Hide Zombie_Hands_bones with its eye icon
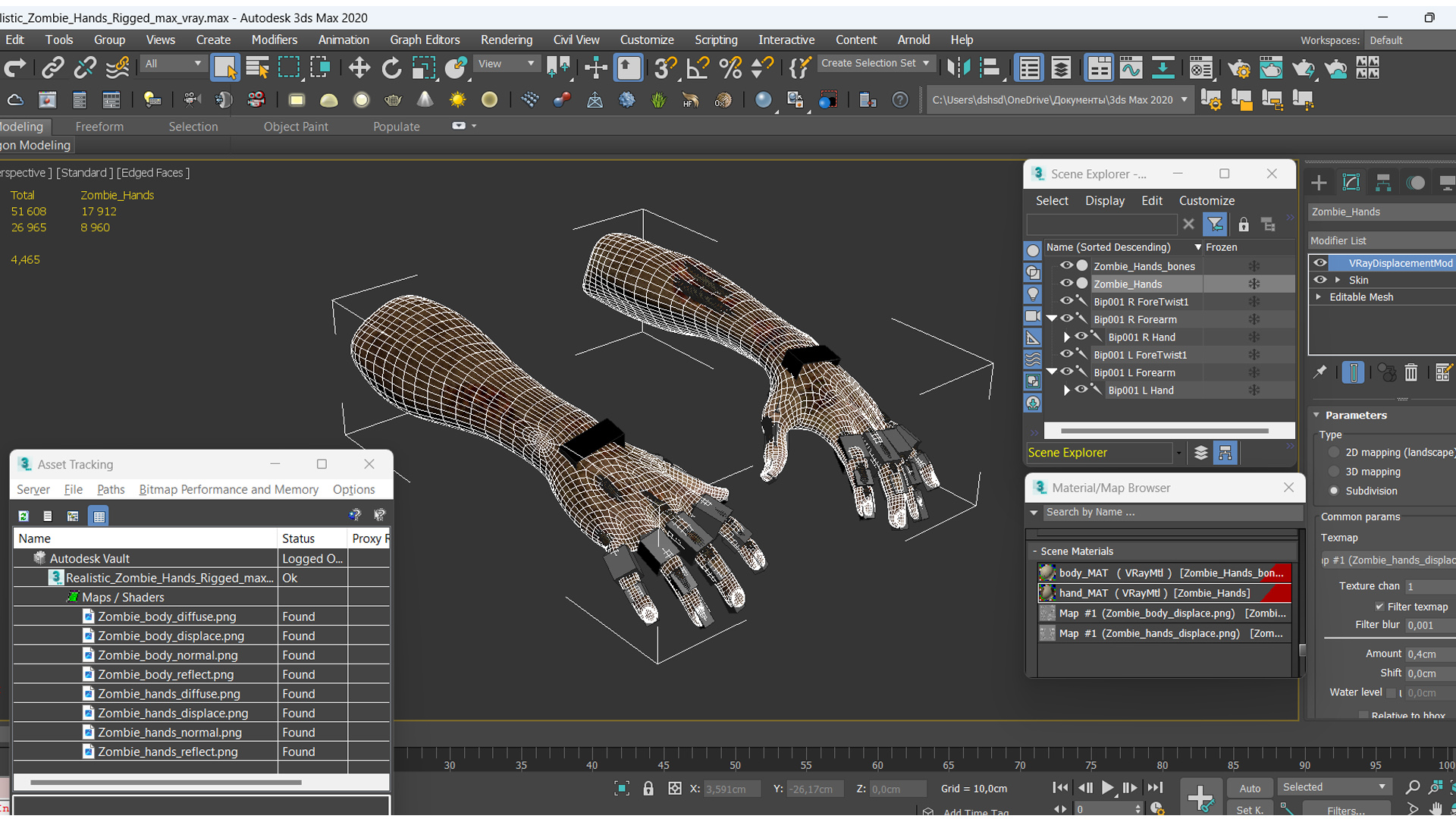Screen dimensions: 1456x819 click(x=1066, y=265)
